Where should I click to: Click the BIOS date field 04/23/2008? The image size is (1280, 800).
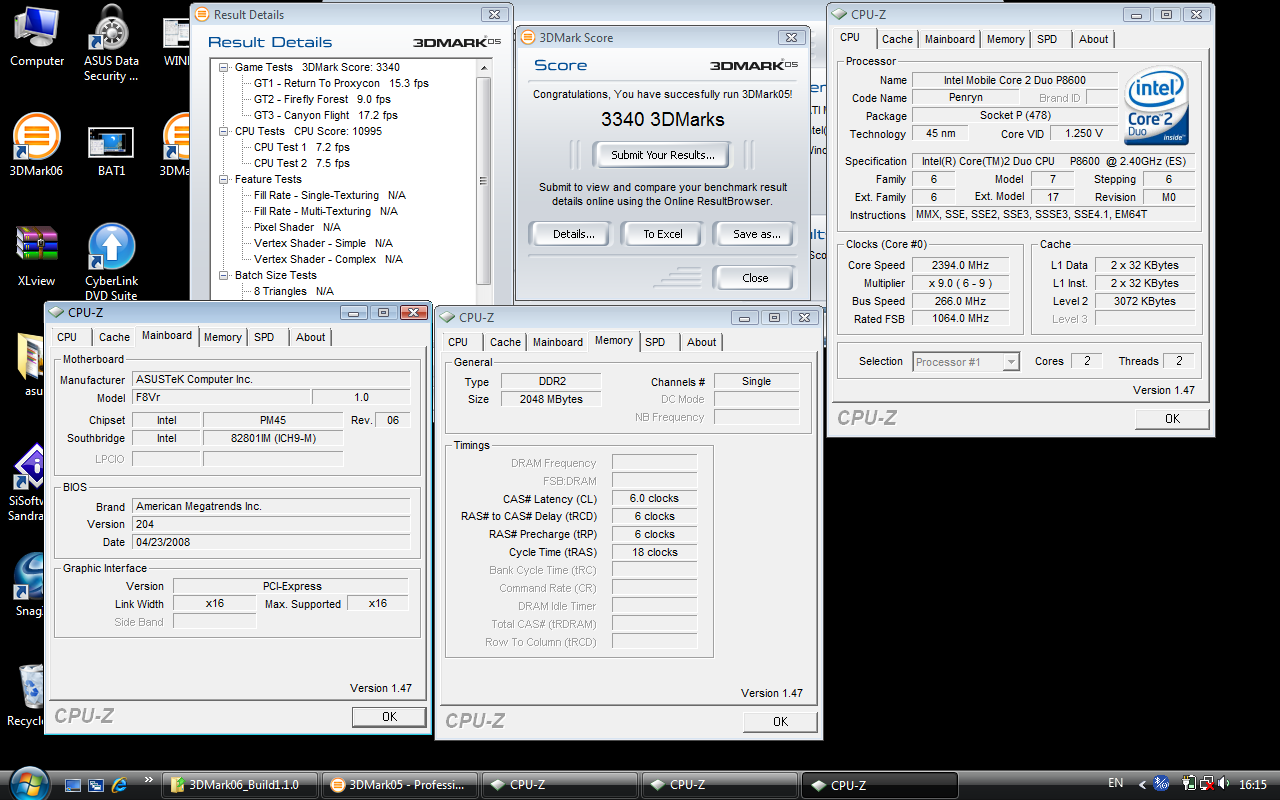tap(271, 542)
